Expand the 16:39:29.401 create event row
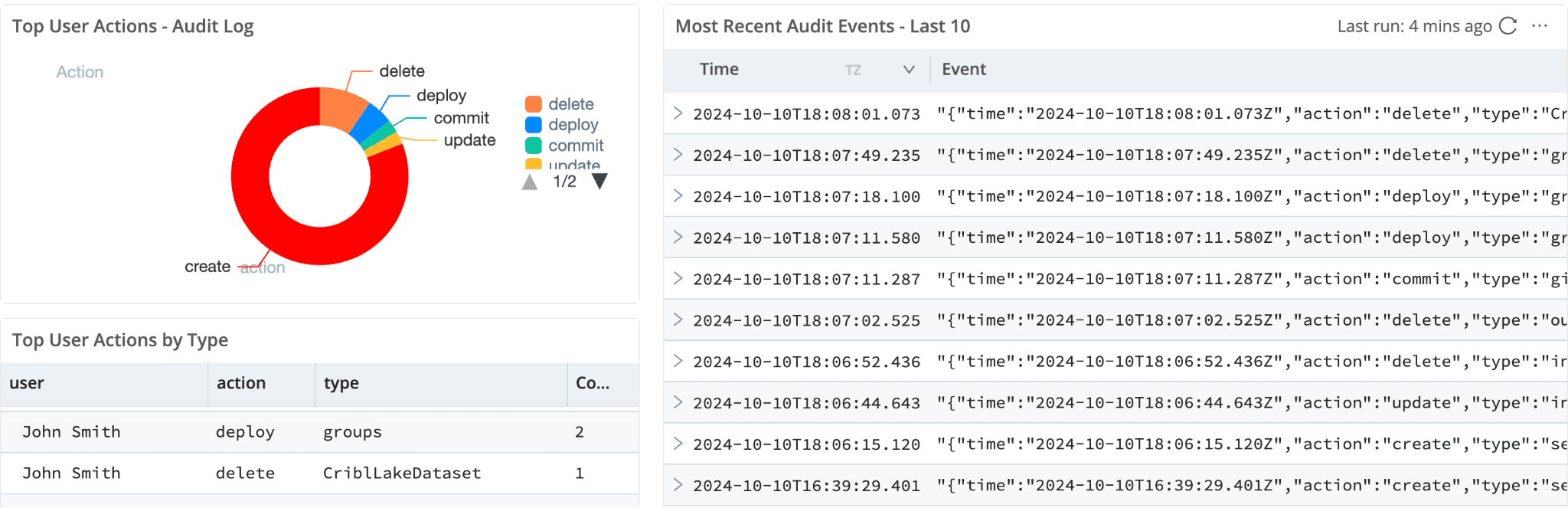The height and width of the screenshot is (508, 1568). click(x=678, y=485)
